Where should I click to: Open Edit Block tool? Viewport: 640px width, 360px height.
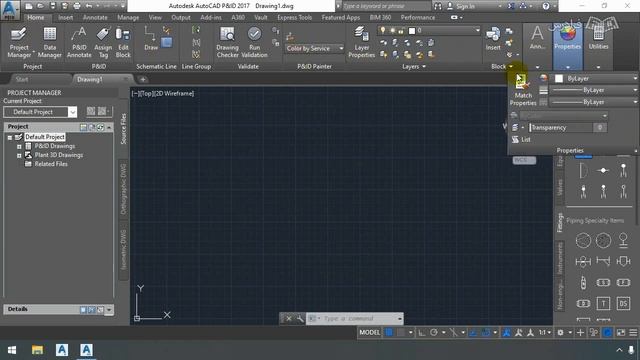(122, 42)
